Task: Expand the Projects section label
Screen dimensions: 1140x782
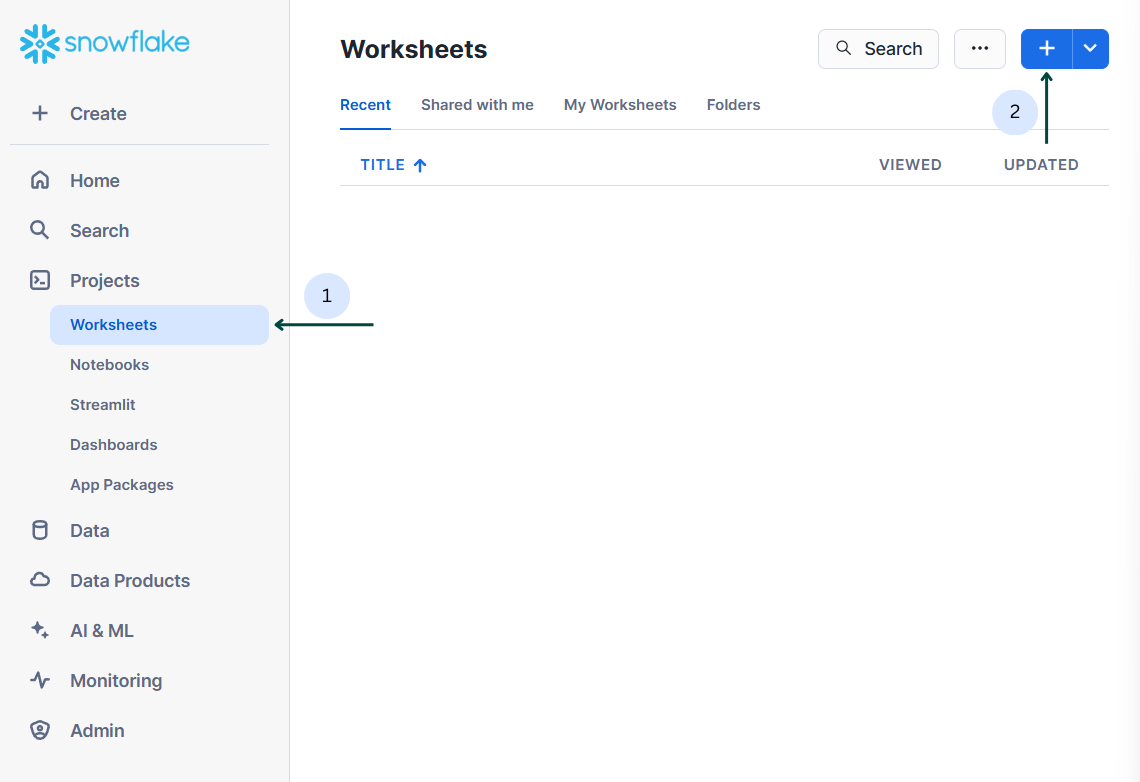Action: [x=105, y=281]
